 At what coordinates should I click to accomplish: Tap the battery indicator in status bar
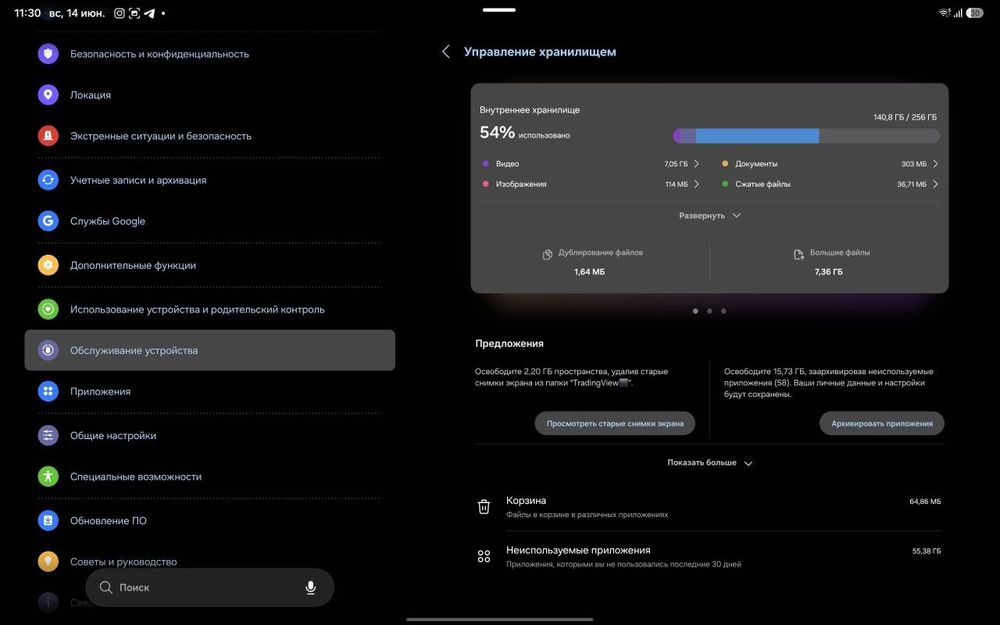(x=974, y=13)
